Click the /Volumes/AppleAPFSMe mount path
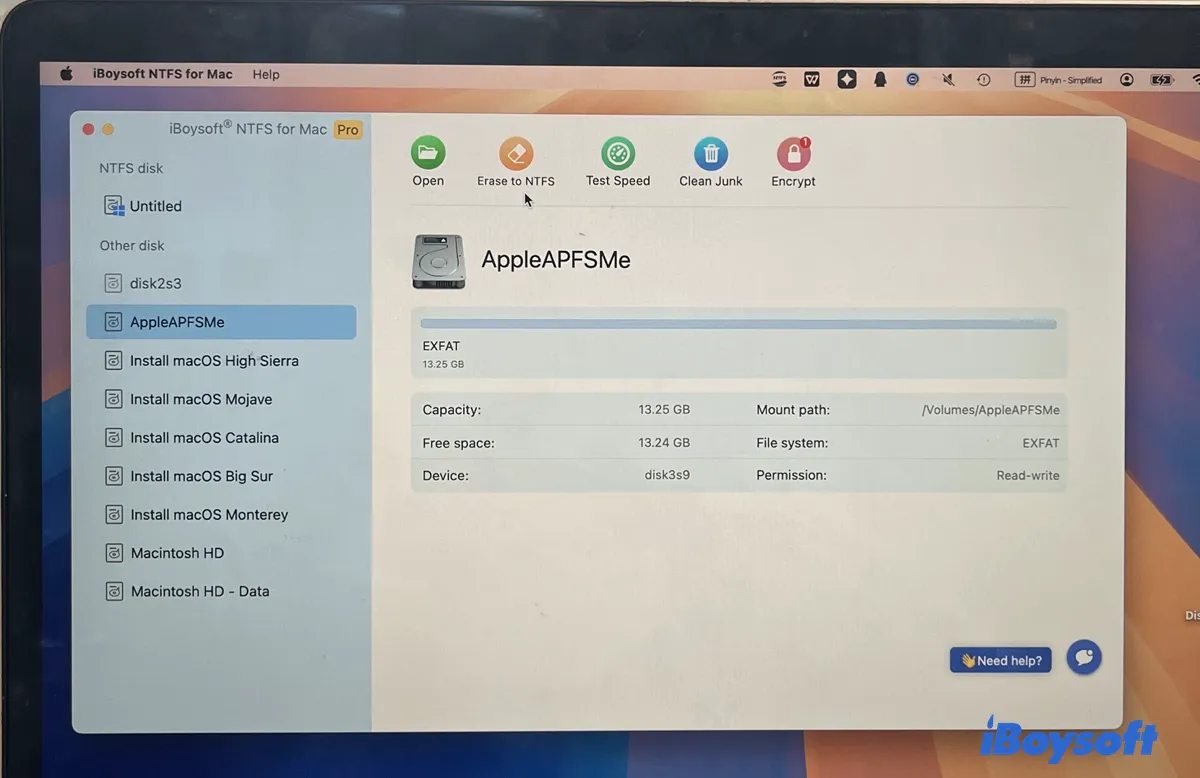Screen dimensions: 1200x778 [x=990, y=410]
